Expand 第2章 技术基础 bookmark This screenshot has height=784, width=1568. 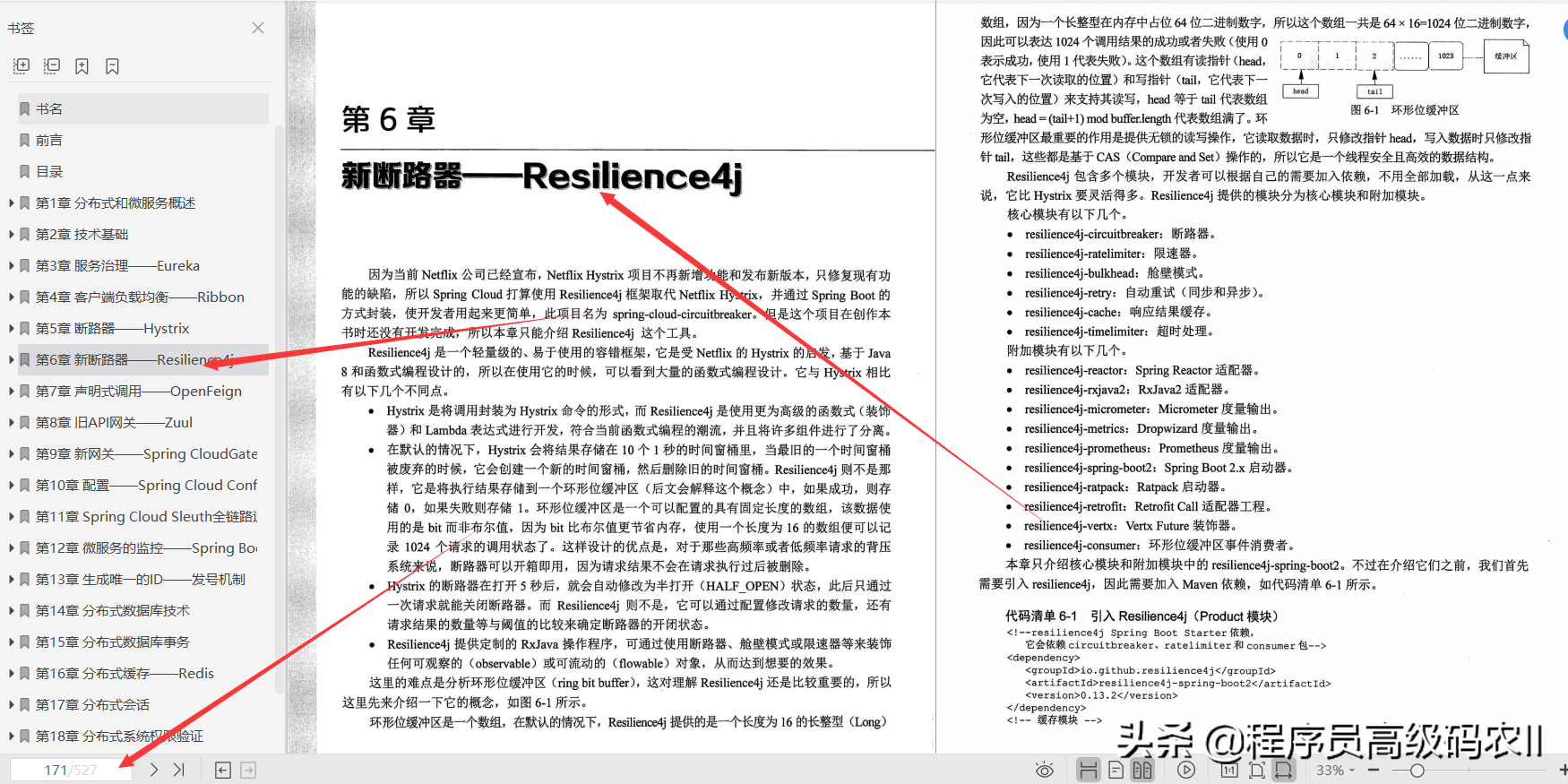(x=11, y=234)
